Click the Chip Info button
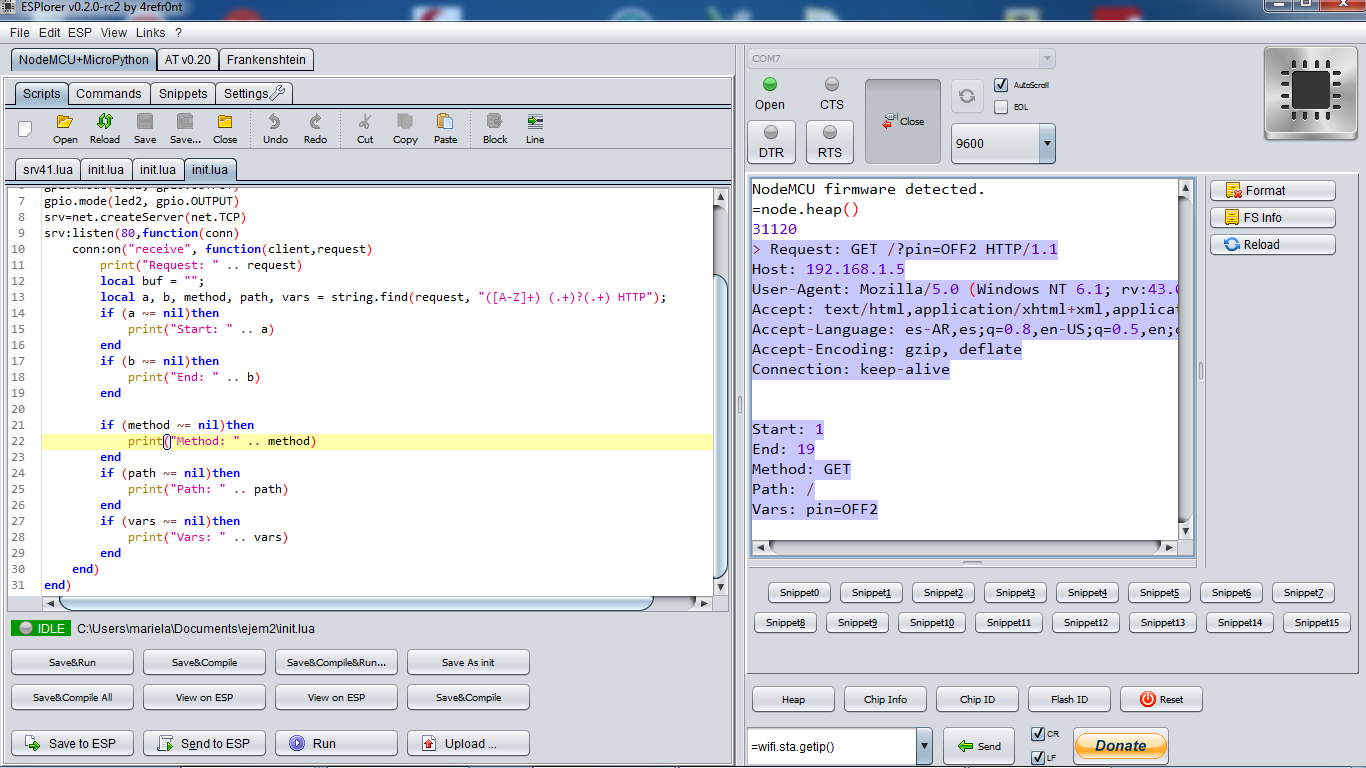 pos(885,699)
